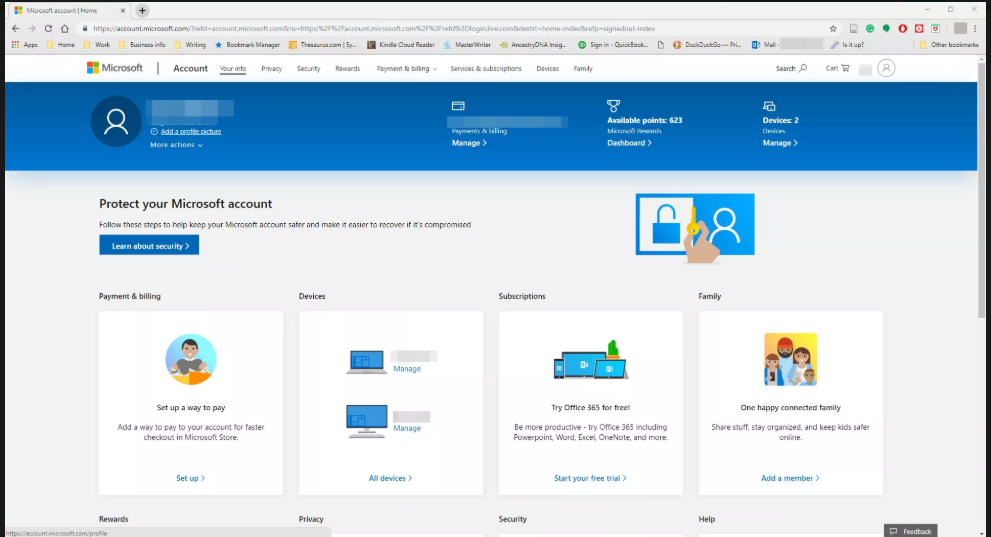Open the DuckDuckGo bookmark
Viewport: 991px width, 537px height.
point(707,45)
